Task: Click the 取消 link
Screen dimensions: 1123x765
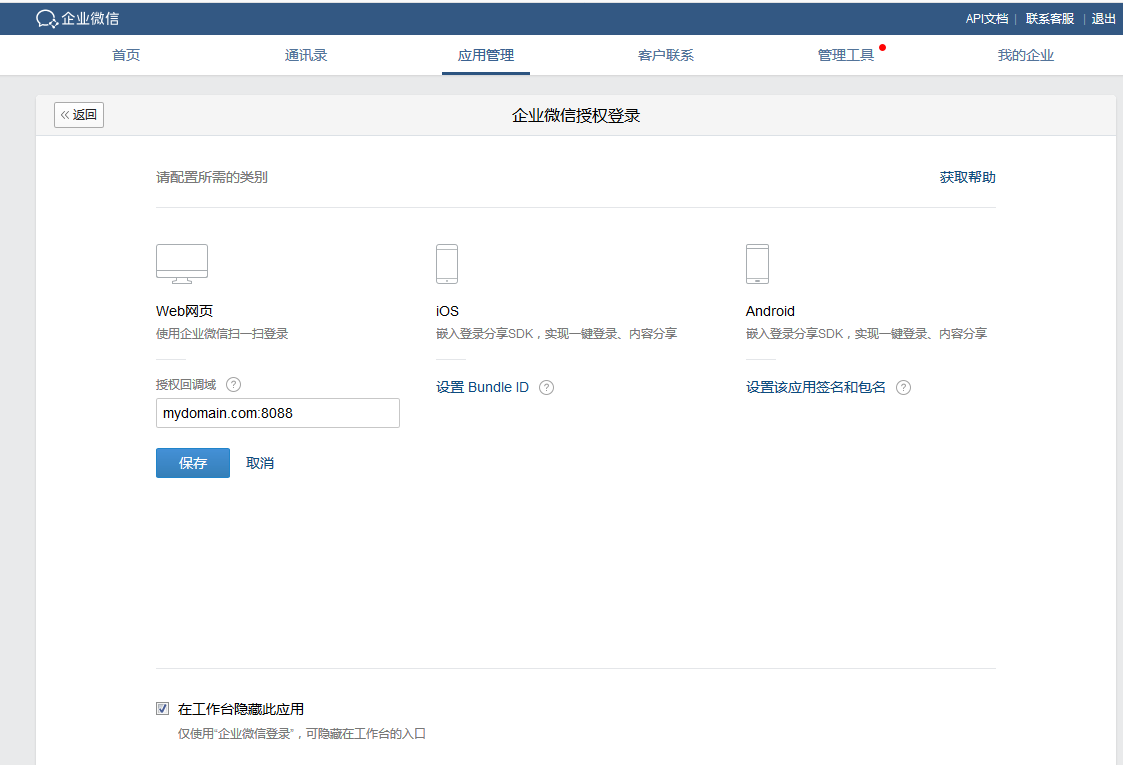Action: tap(260, 463)
